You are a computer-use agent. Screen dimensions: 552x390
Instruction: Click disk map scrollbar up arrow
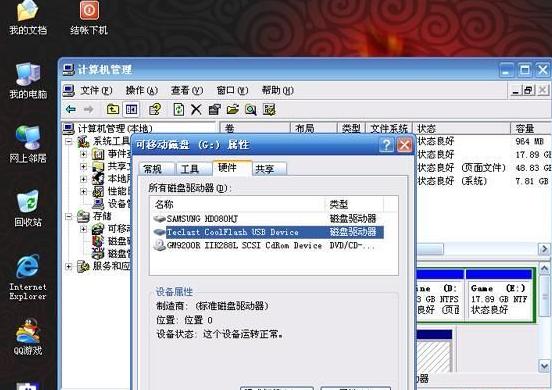tap(544, 269)
